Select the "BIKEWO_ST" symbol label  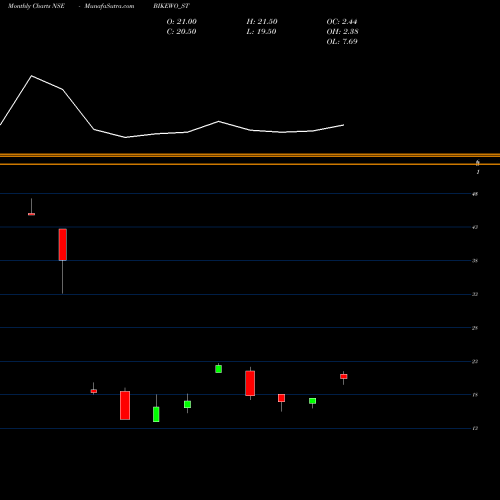pyautogui.click(x=171, y=6)
